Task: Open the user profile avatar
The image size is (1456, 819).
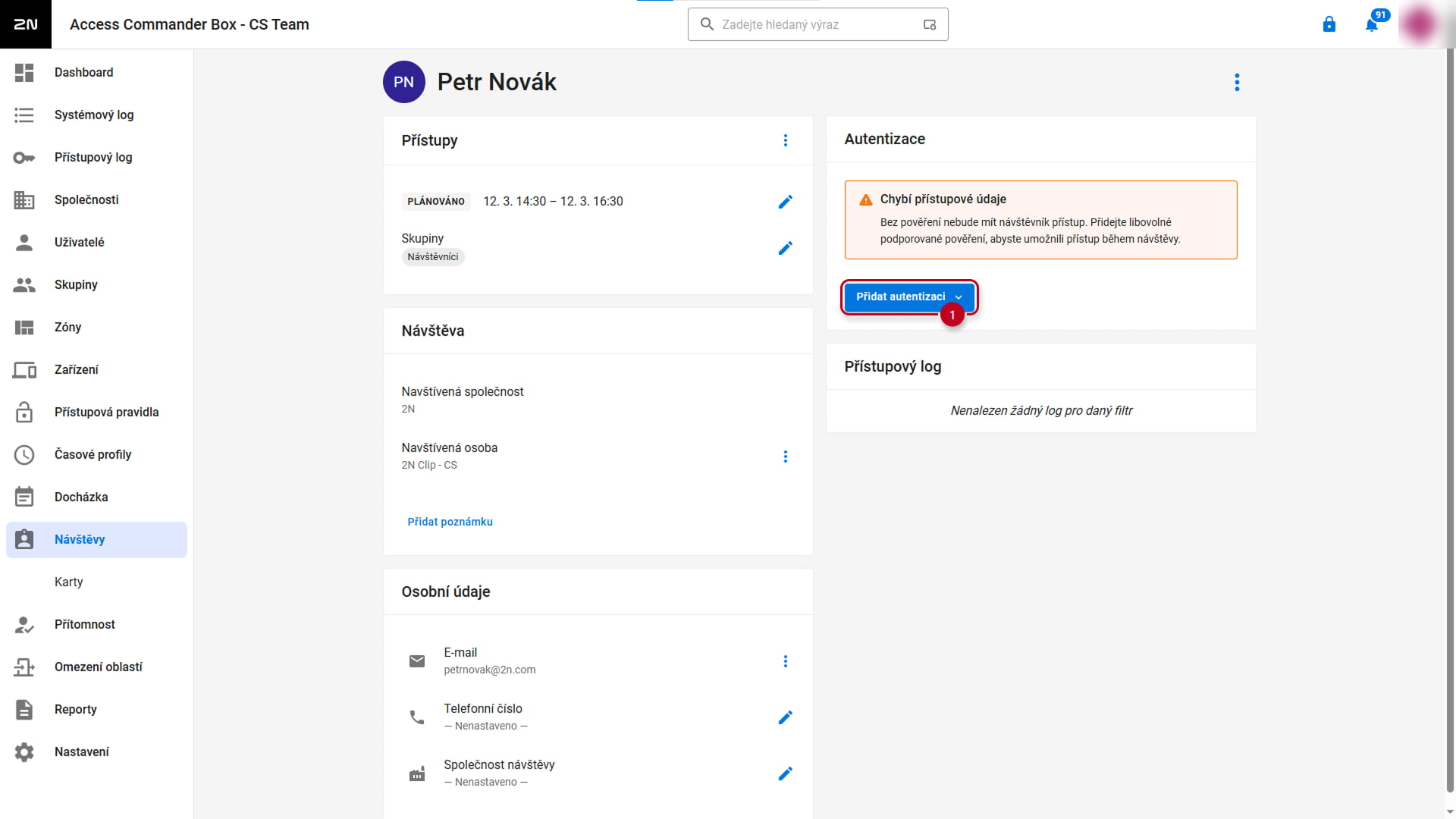Action: [x=1420, y=24]
